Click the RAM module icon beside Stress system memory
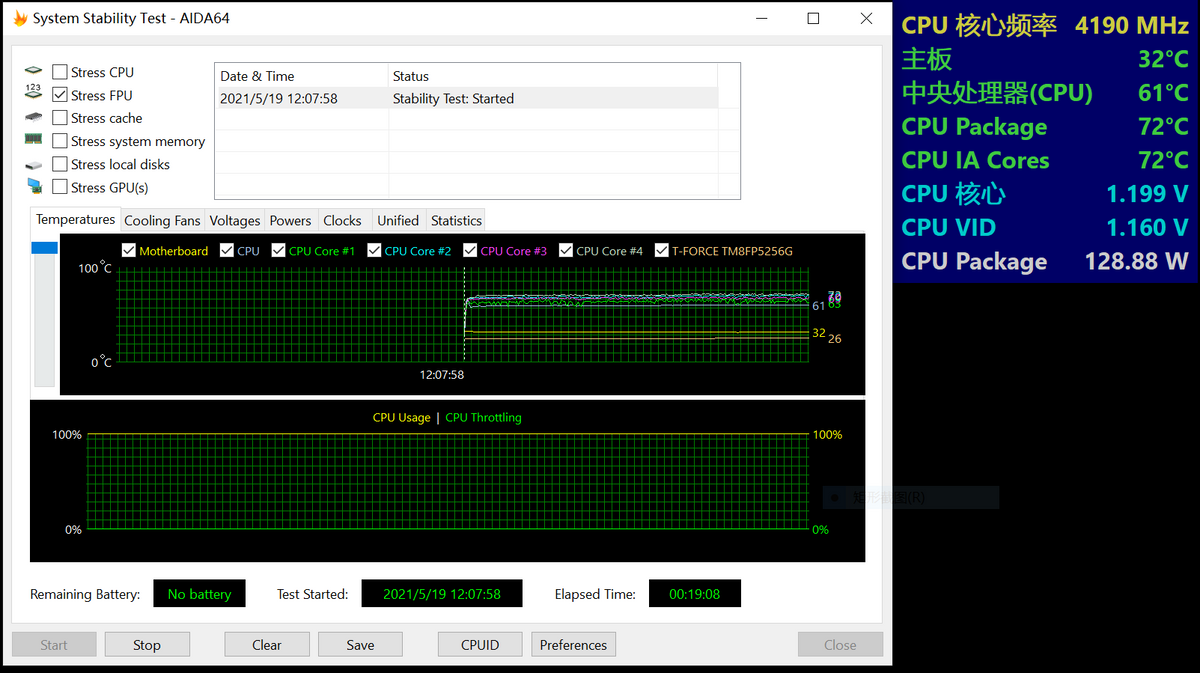Image resolution: width=1200 pixels, height=673 pixels. 34,141
